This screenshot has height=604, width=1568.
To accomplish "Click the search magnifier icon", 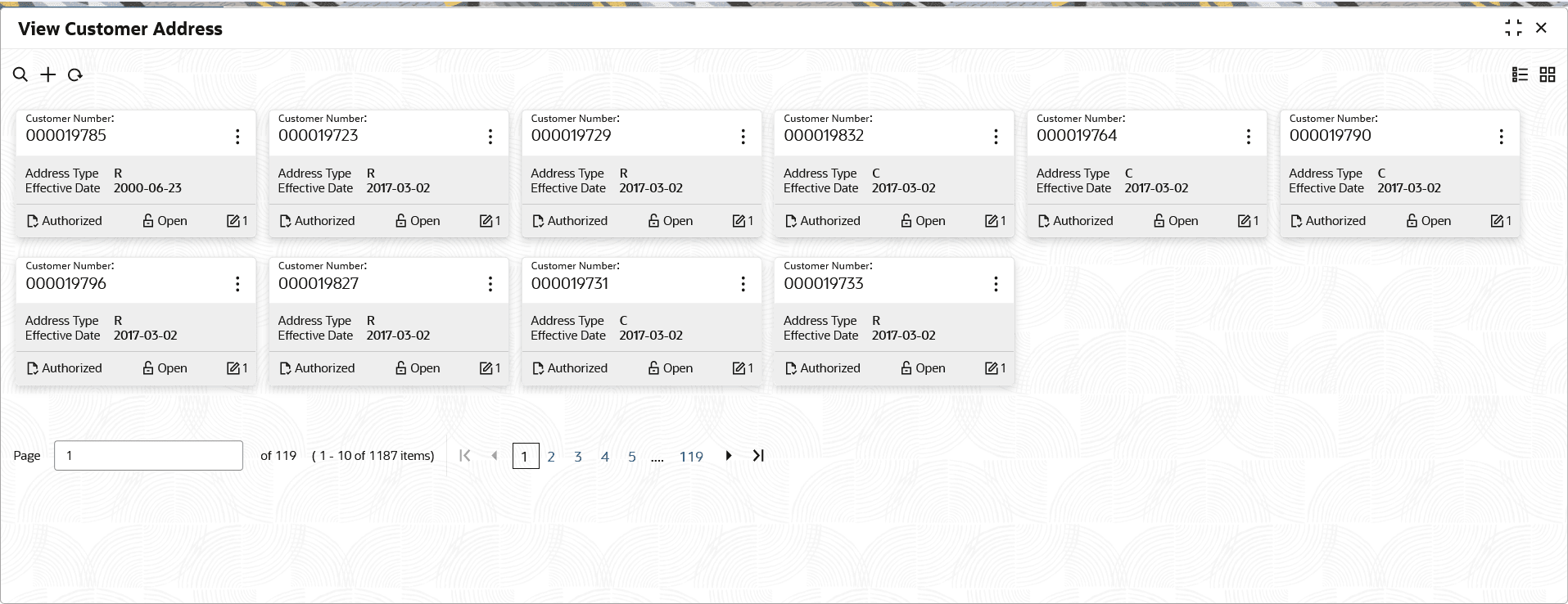I will click(x=20, y=74).
